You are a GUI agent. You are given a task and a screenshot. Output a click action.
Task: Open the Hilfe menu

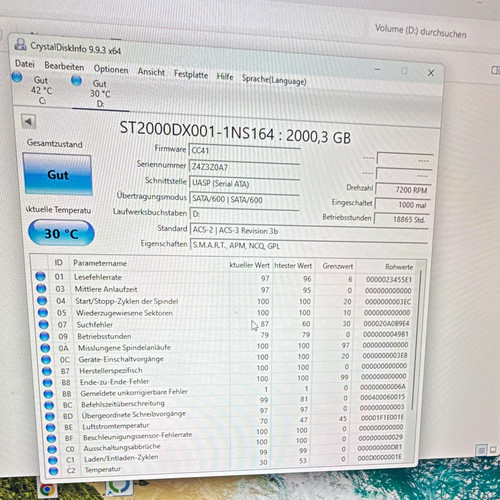(x=225, y=76)
